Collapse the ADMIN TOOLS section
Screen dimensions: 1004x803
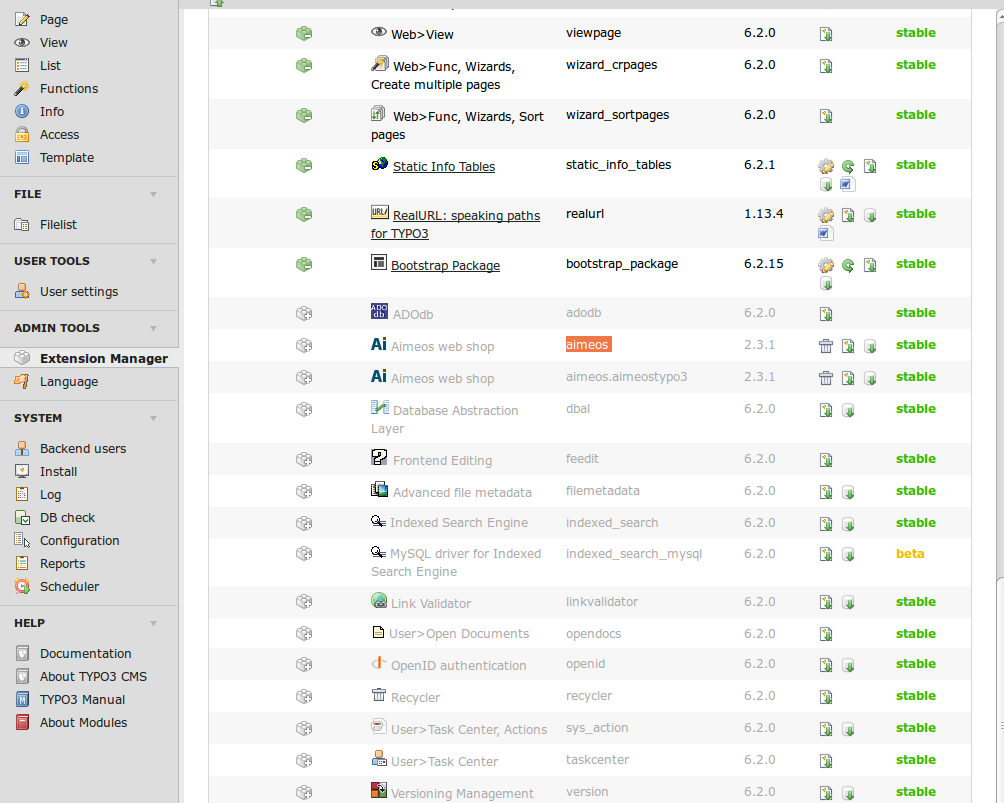point(154,328)
